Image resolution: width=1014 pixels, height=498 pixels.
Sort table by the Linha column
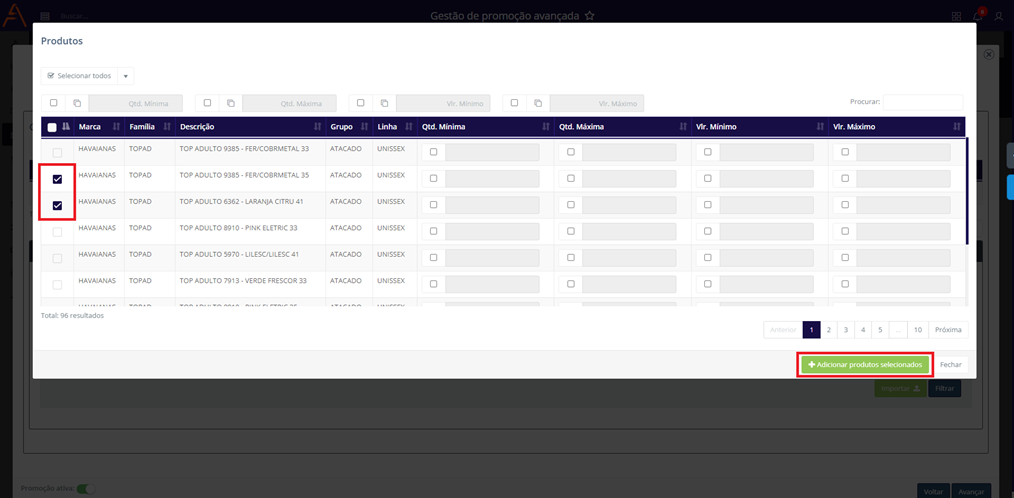point(395,127)
